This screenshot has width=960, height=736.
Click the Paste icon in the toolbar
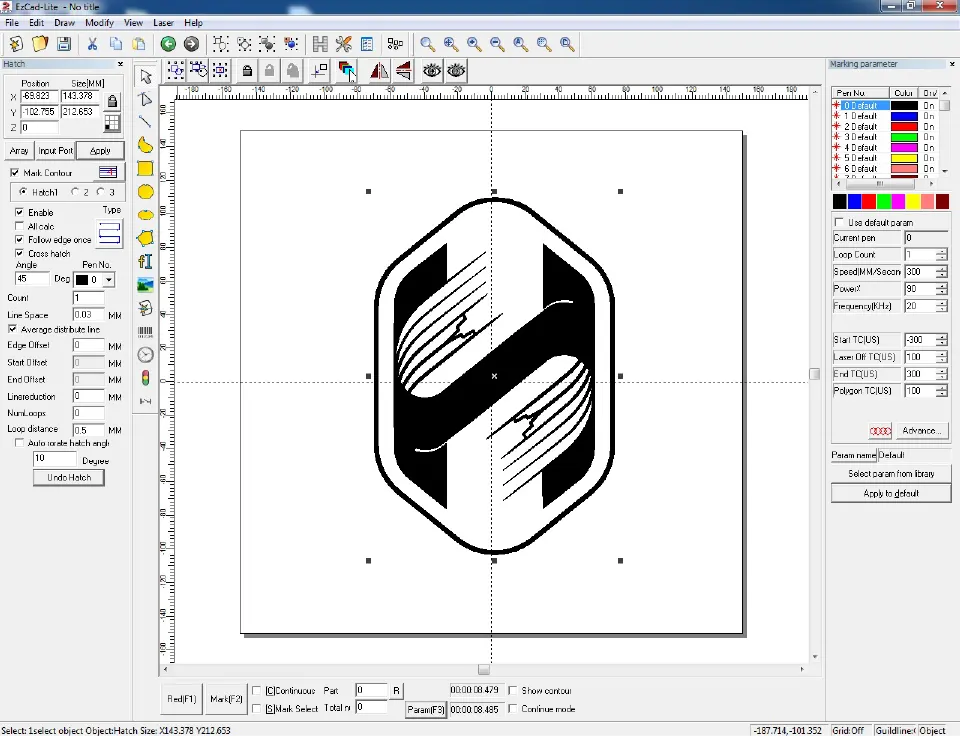139,44
